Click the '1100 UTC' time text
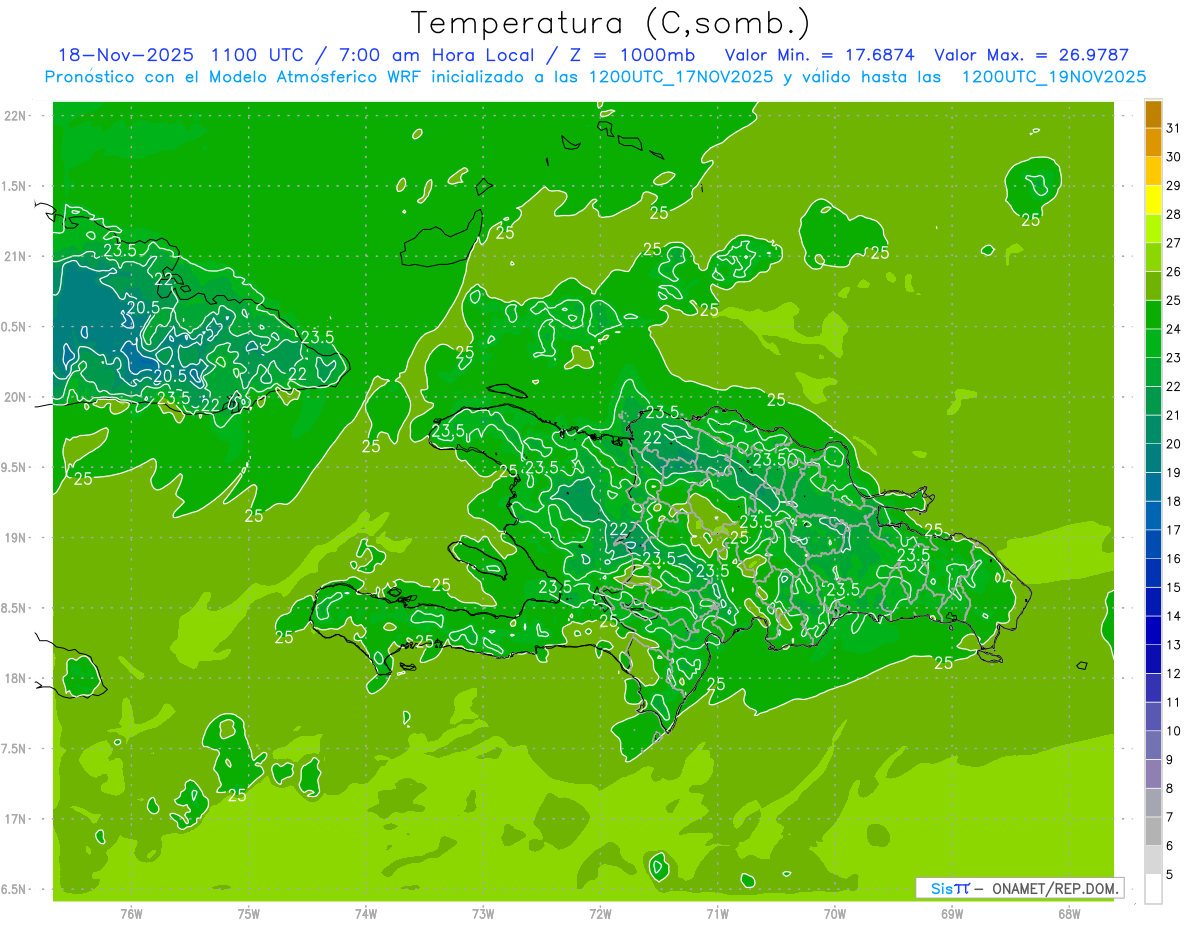1200x927 pixels. click(259, 55)
